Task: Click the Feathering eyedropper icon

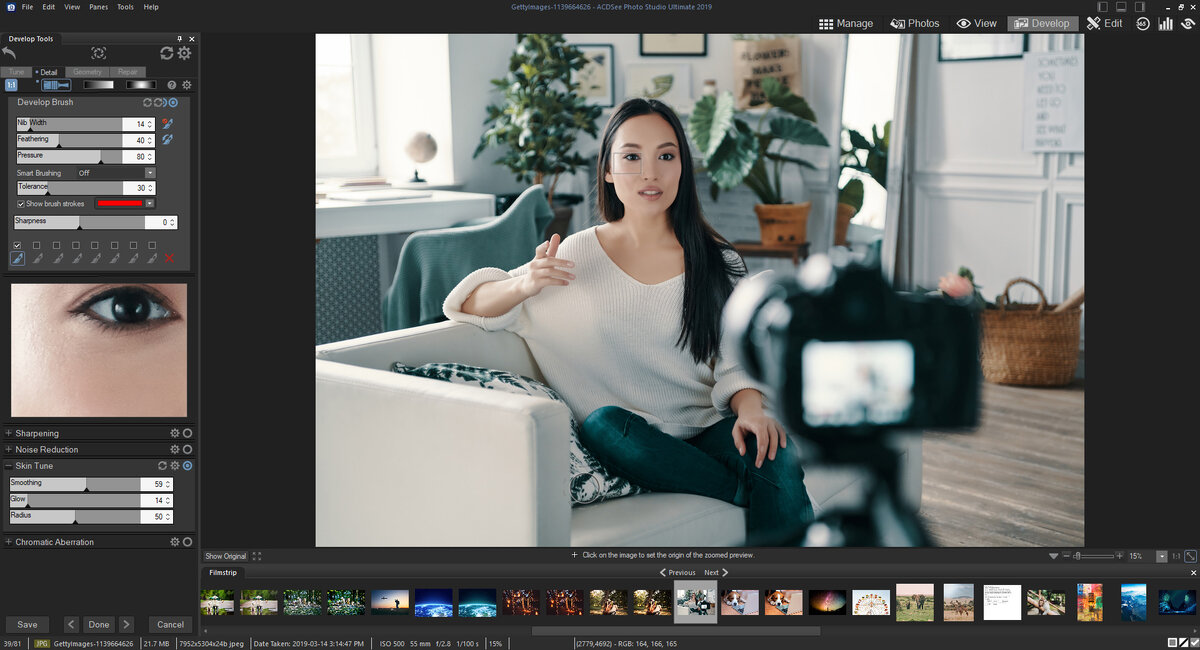Action: tap(167, 140)
